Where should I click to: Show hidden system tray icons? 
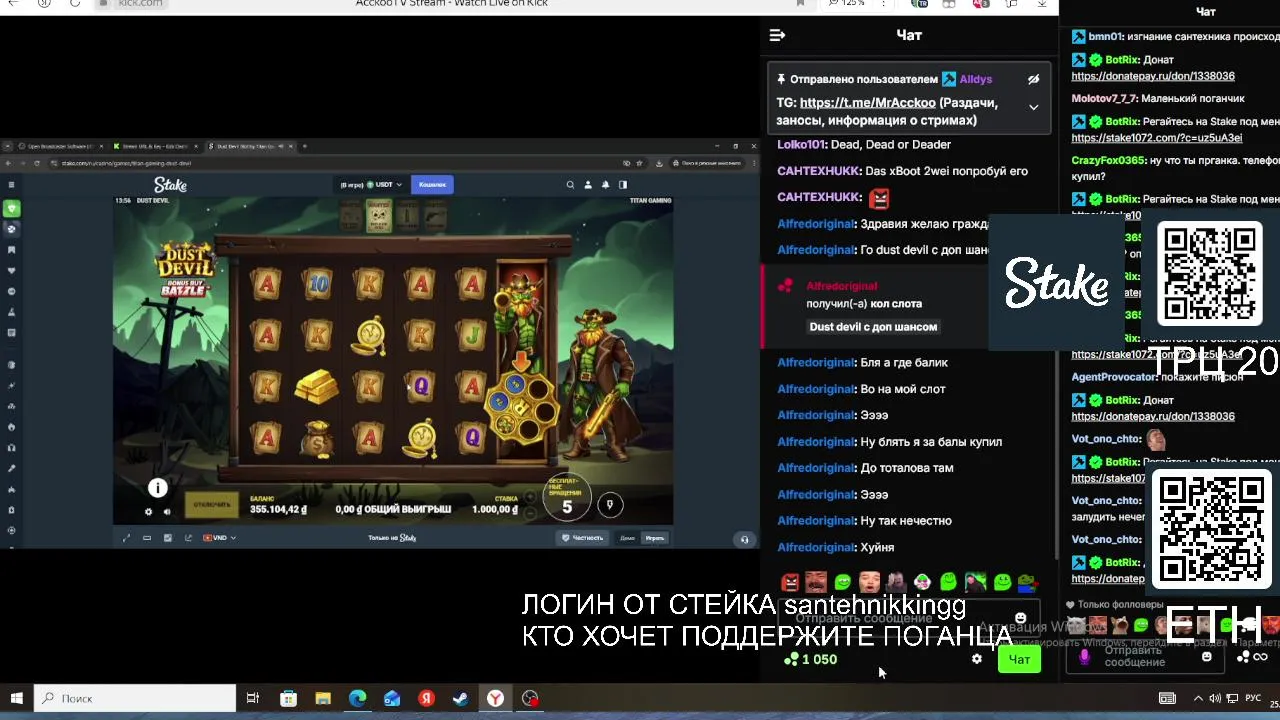(x=1198, y=698)
